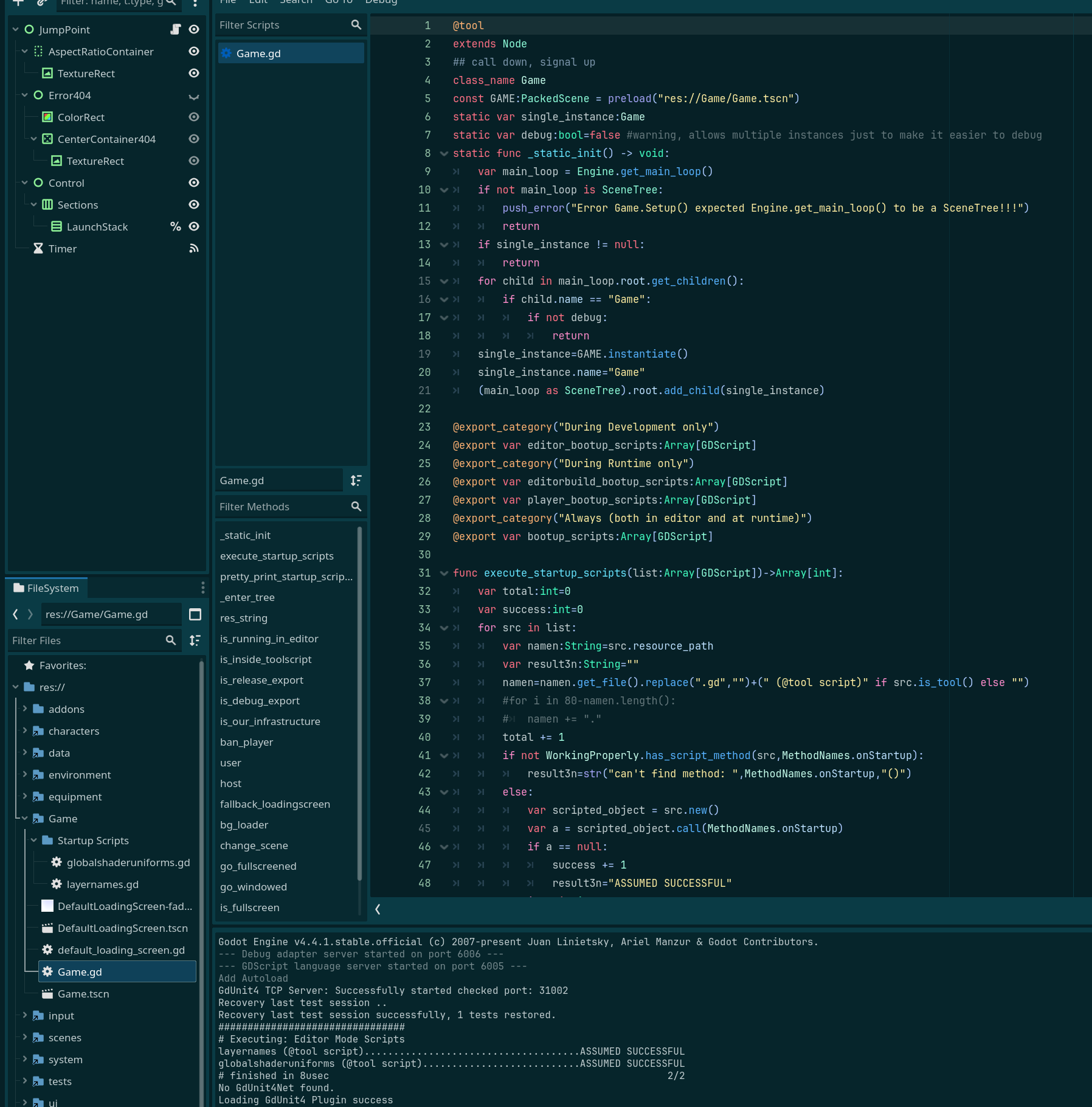Go forward in FileSystem history
The image size is (1092, 1107).
30,614
